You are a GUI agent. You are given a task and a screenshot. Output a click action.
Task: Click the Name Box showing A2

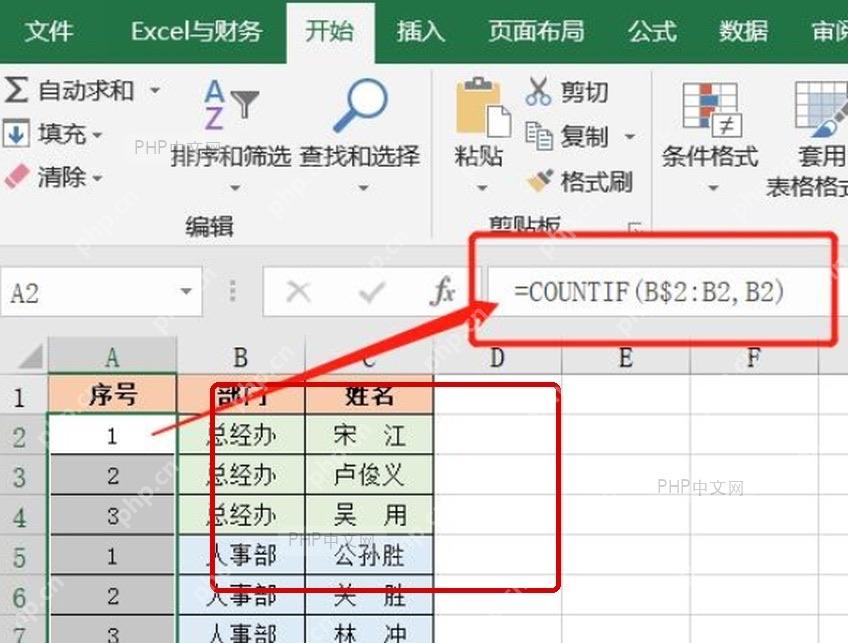101,291
